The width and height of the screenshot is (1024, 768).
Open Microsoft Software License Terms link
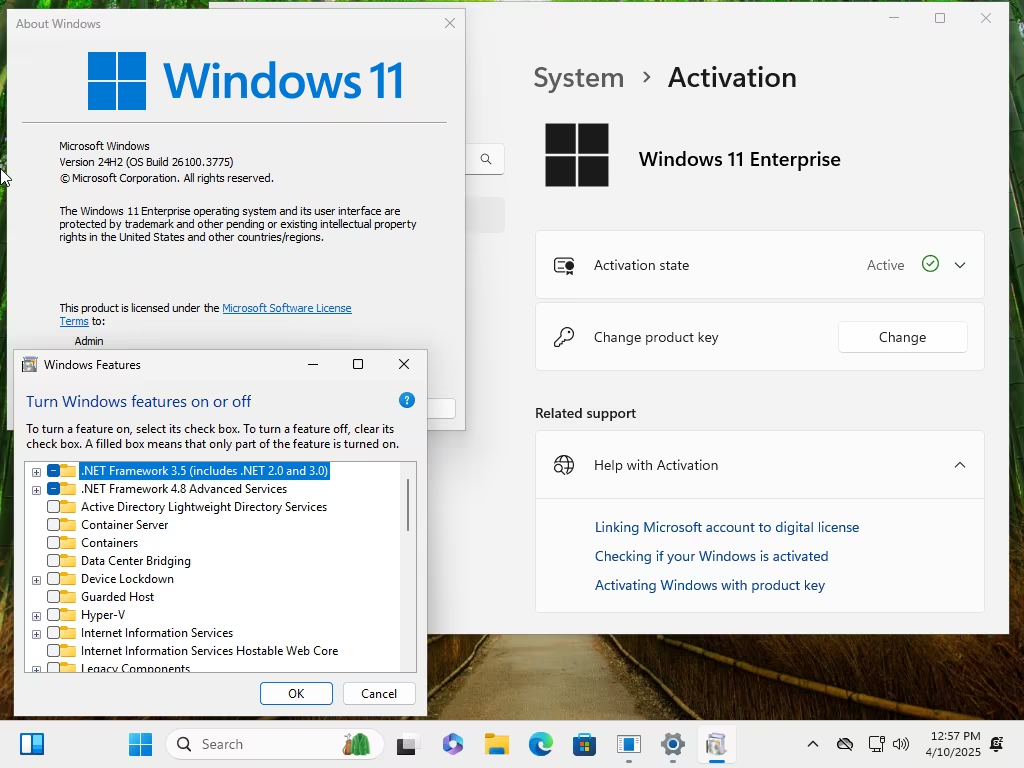click(287, 308)
